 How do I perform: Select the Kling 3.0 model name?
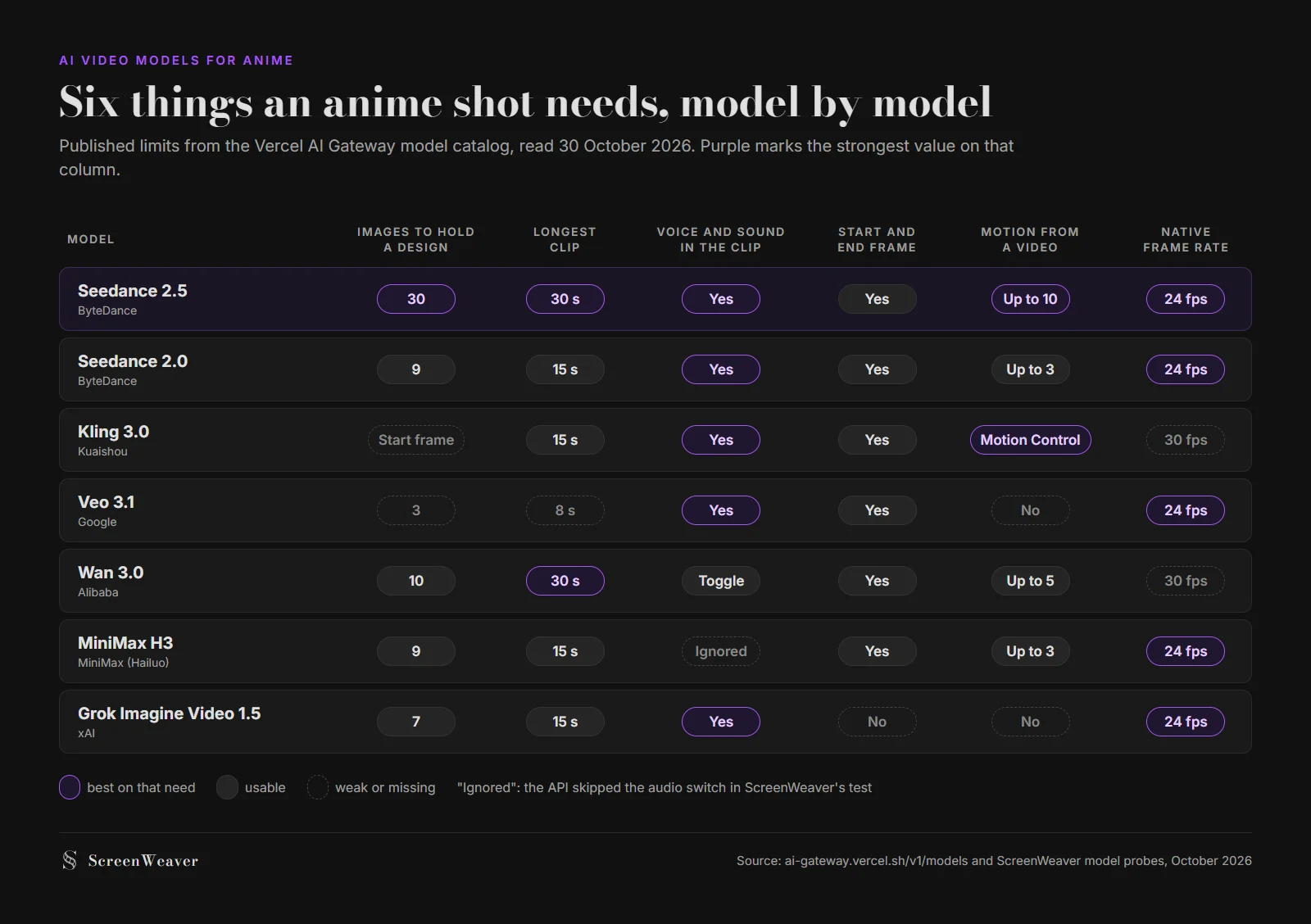(113, 432)
